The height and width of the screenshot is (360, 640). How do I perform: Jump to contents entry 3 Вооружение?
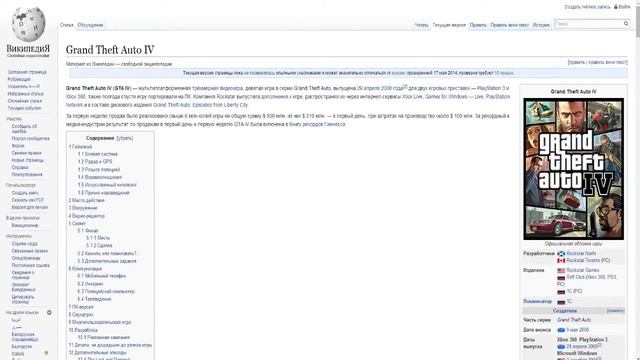pos(82,208)
